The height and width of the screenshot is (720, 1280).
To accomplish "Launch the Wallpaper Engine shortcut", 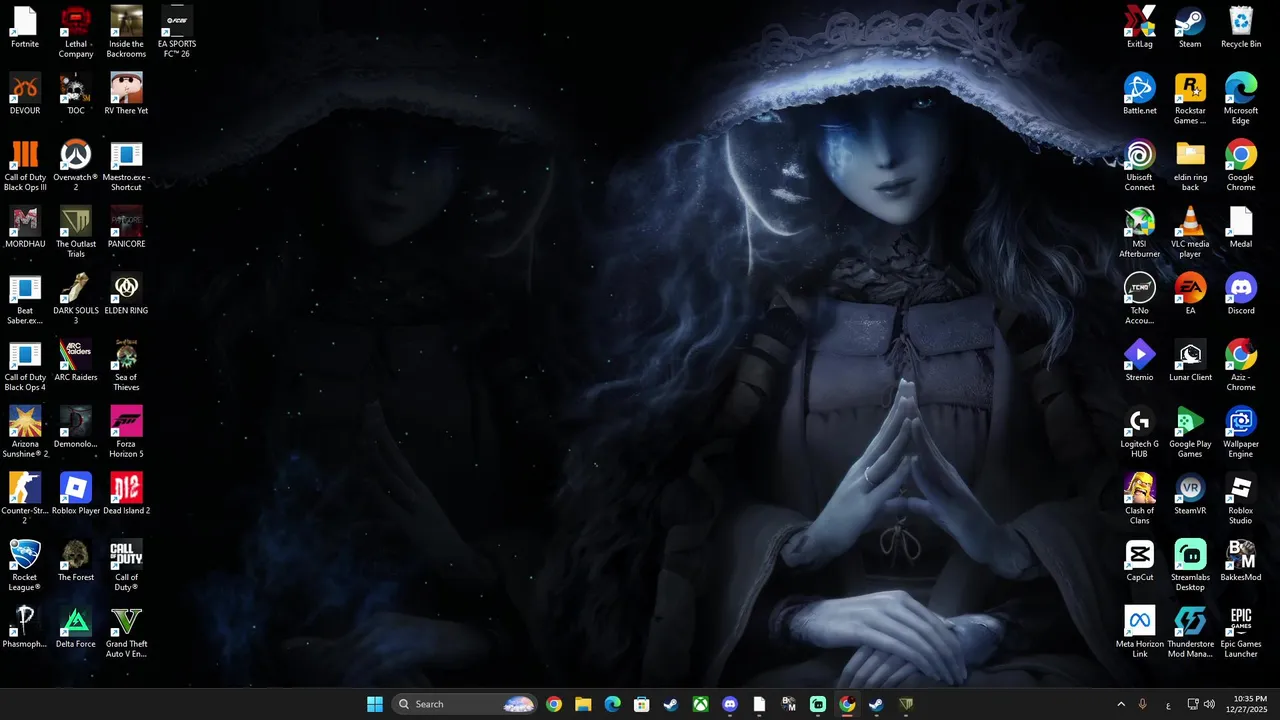I will (x=1241, y=432).
